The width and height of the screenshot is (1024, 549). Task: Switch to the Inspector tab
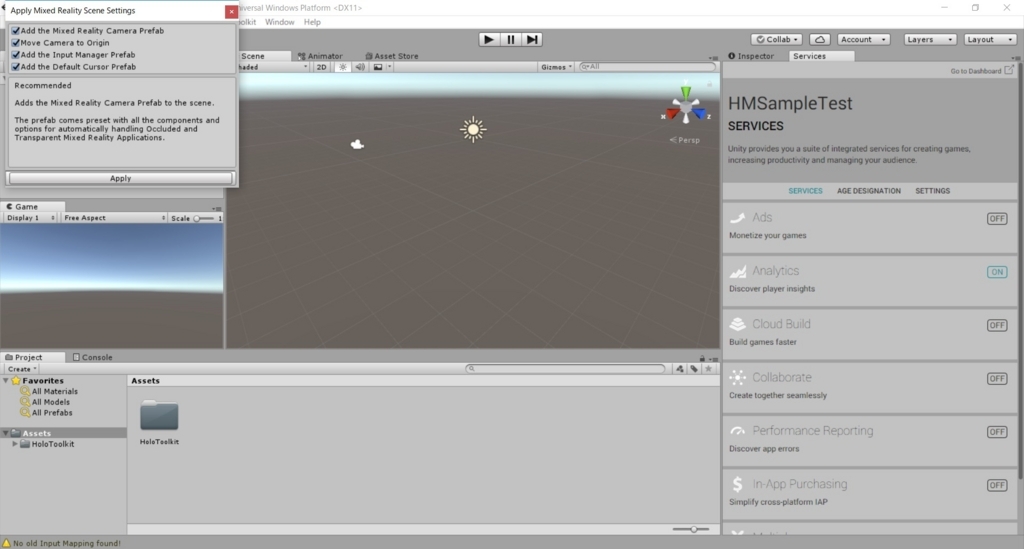[x=751, y=56]
